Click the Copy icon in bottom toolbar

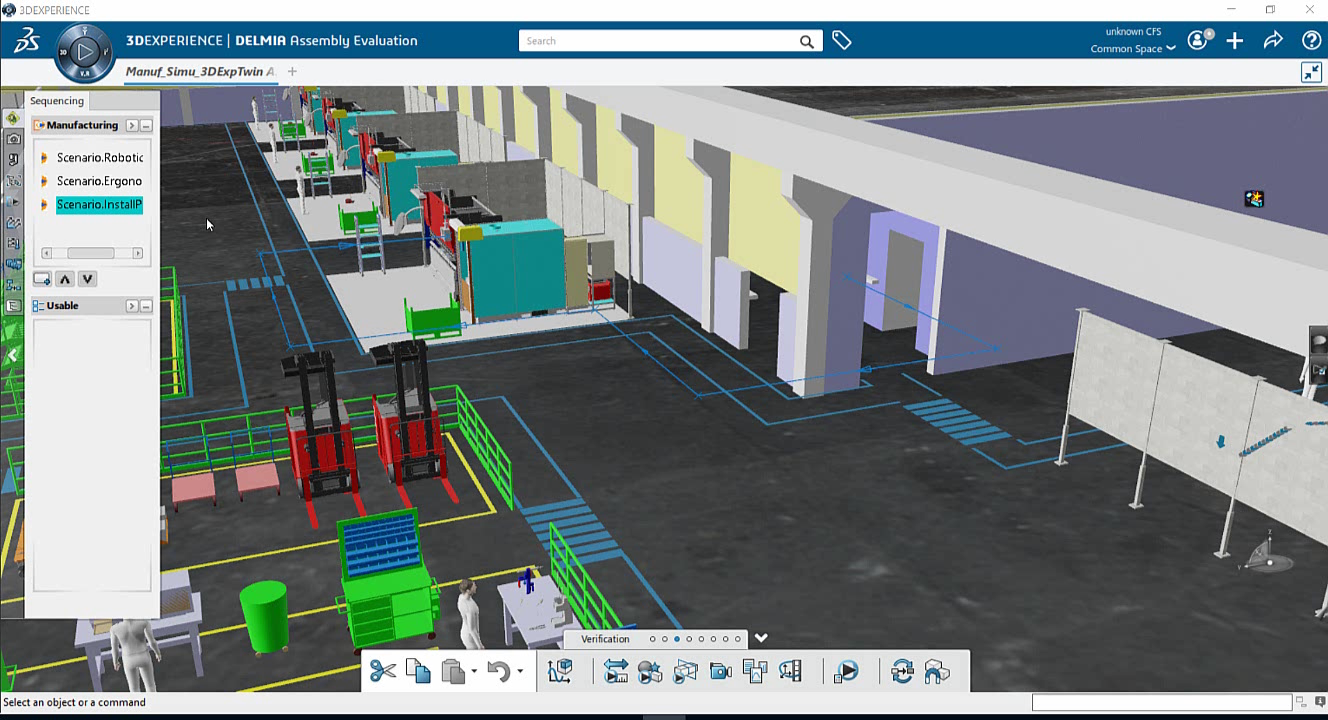[418, 671]
